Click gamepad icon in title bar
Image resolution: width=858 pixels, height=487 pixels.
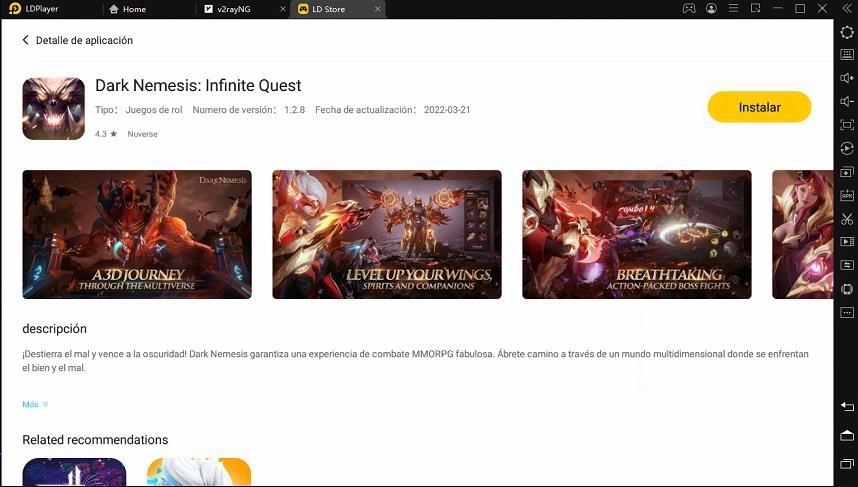[689, 8]
